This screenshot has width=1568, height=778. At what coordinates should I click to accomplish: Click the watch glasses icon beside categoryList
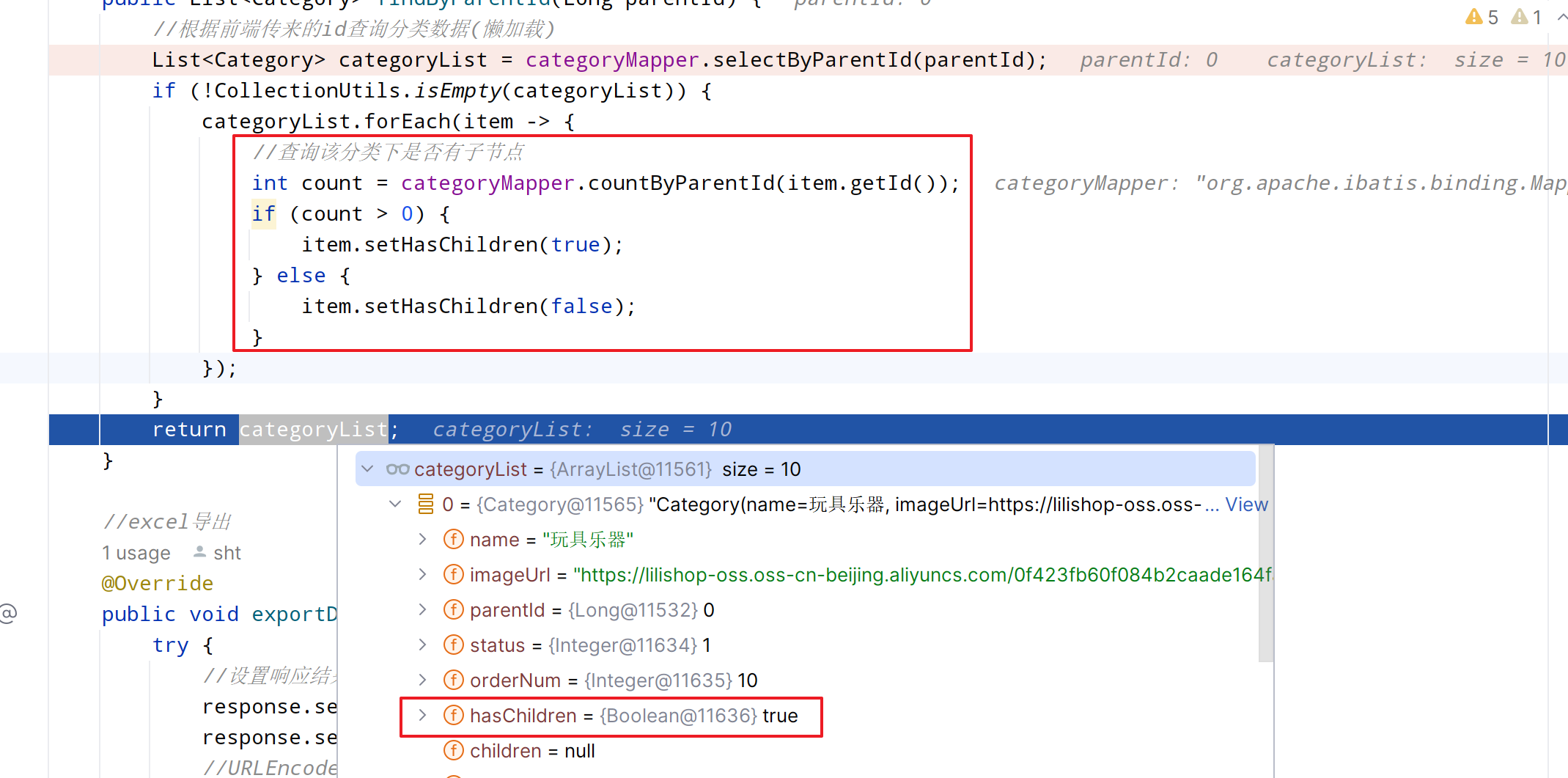[397, 469]
